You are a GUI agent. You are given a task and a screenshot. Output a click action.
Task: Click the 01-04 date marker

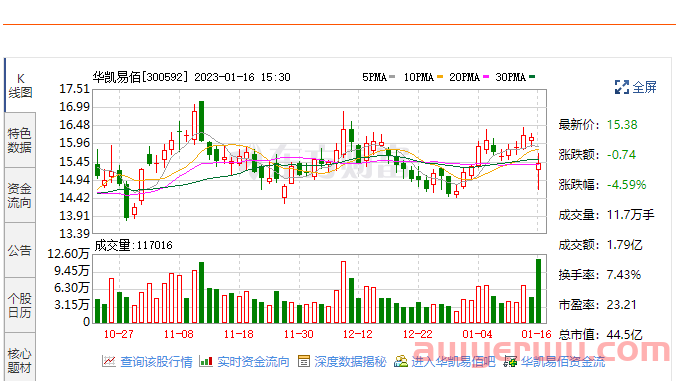click(x=478, y=334)
